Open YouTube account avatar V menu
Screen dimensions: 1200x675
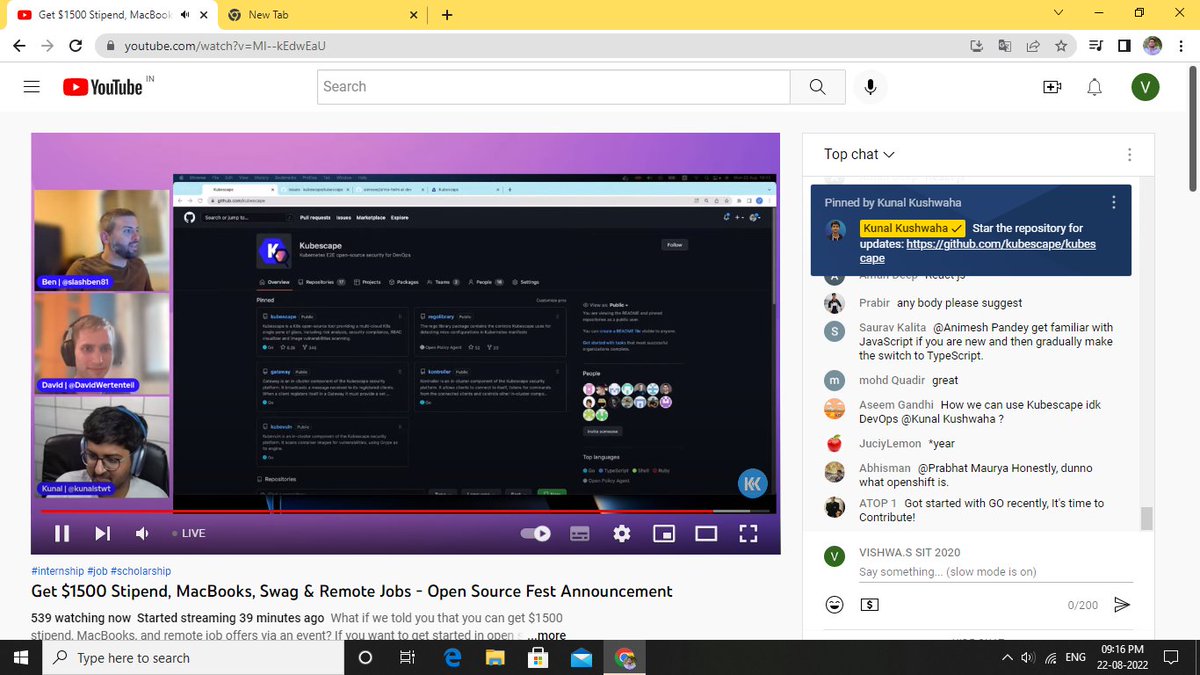1145,87
